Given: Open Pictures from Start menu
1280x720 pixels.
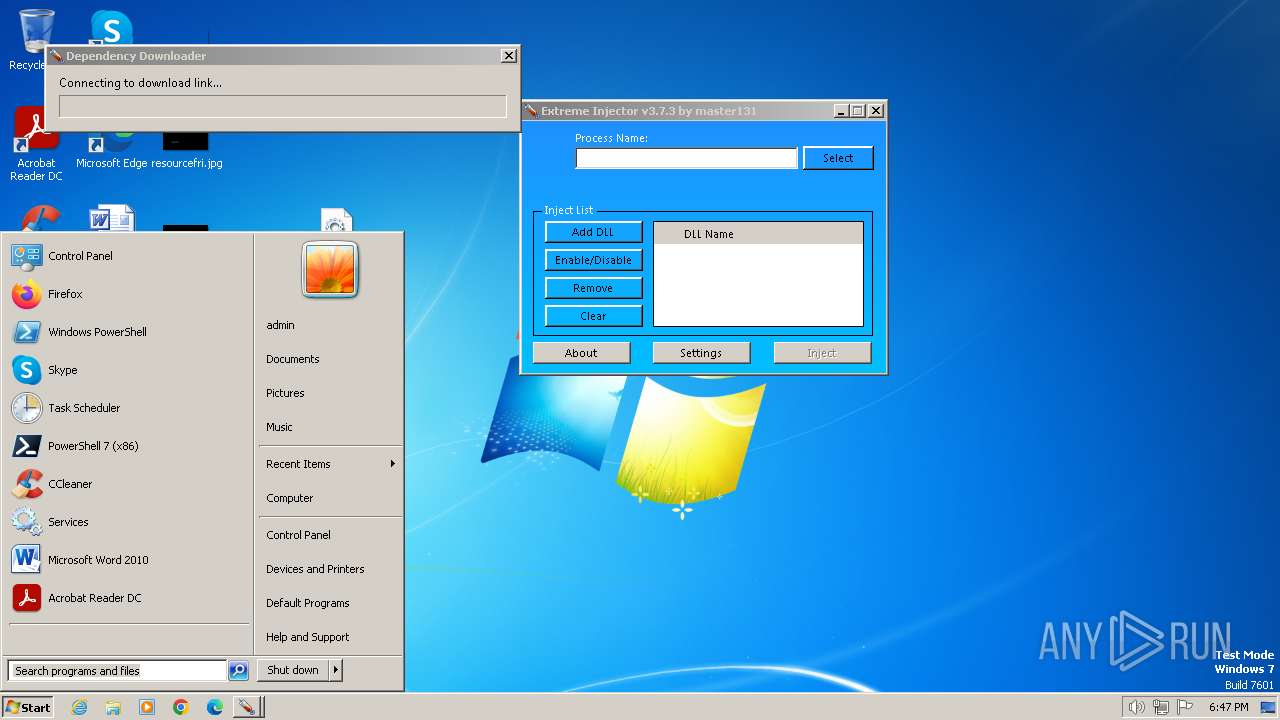Looking at the screenshot, I should click(285, 393).
